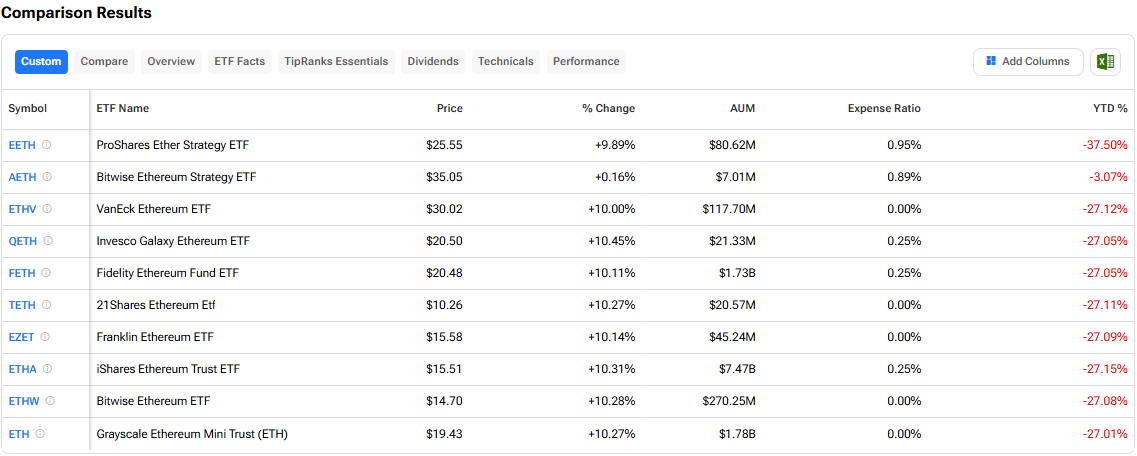Viewport: 1137px width, 456px height.
Task: Open the AETH symbol link
Action: click(x=22, y=177)
